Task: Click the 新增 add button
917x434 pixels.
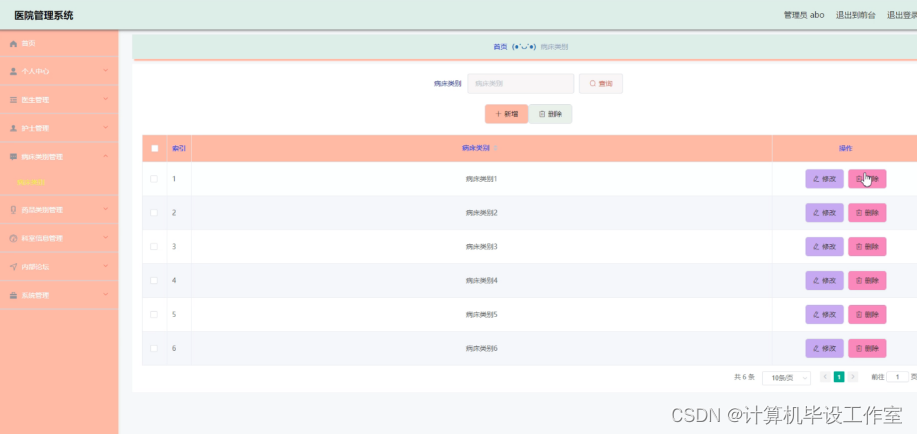Action: 506,114
